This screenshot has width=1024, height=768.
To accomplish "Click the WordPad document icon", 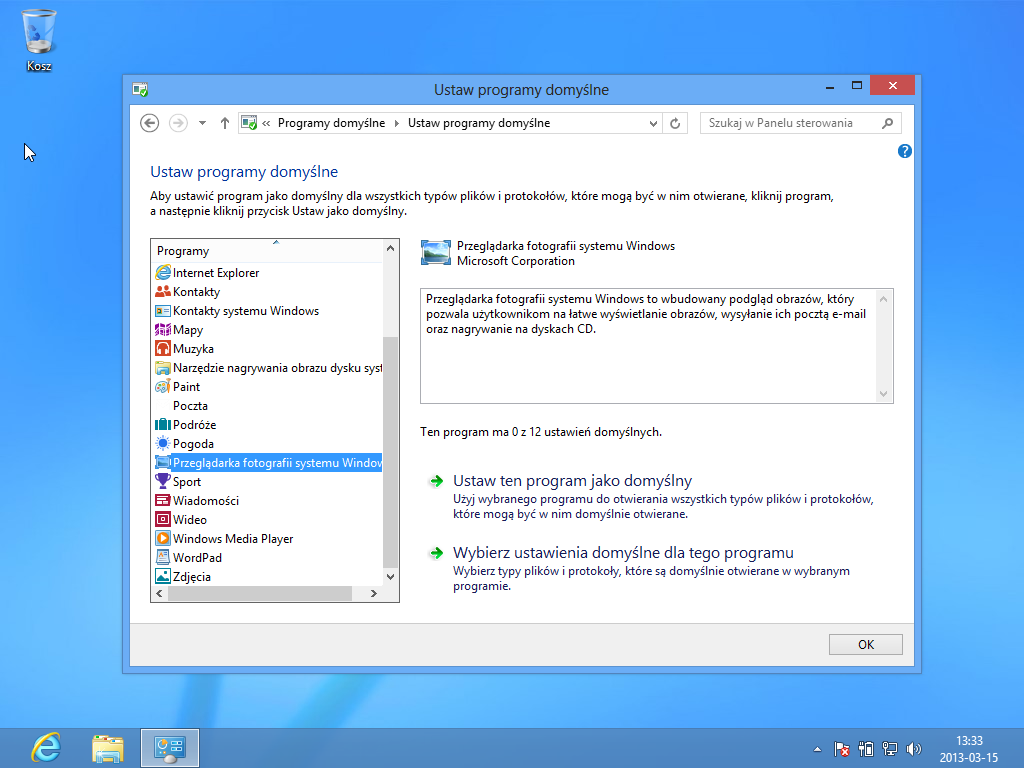I will (x=163, y=557).
